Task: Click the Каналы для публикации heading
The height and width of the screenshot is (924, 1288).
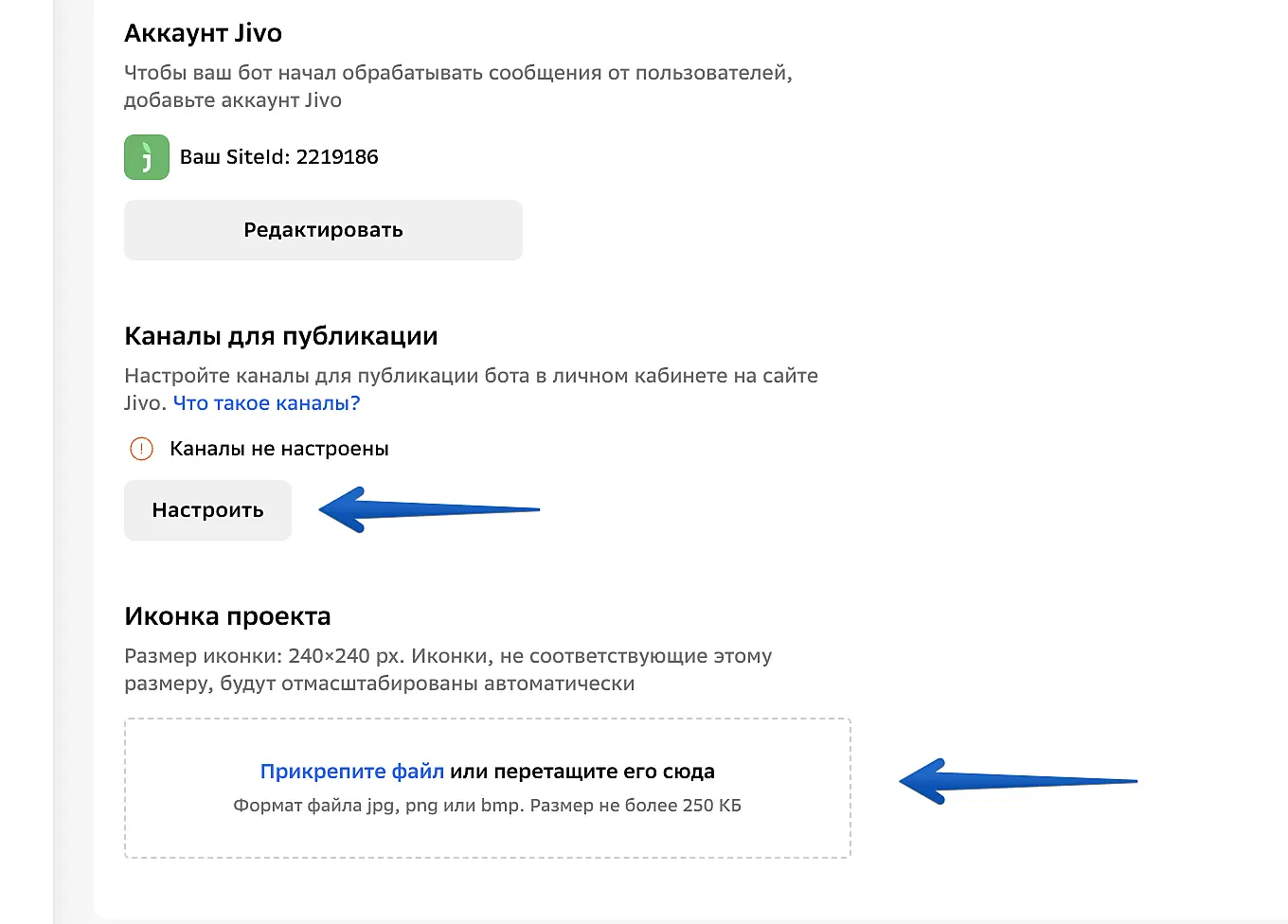Action: [281, 336]
